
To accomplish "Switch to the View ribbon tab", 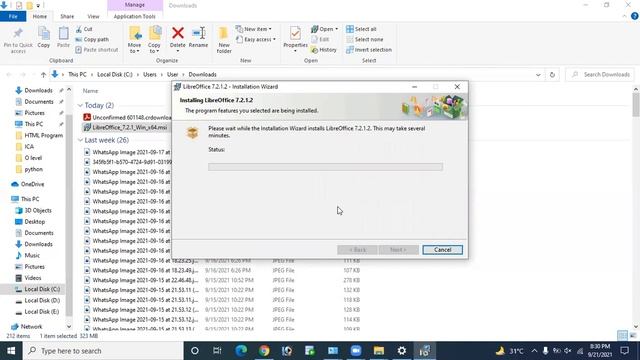I will coord(93,16).
